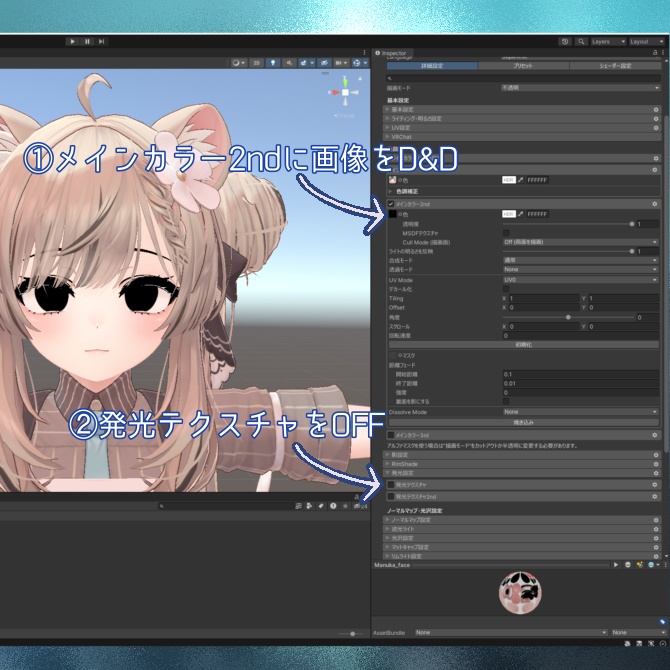The image size is (670, 670).
Task: Click black メインカラー2nd texture slot
Action: [x=392, y=214]
